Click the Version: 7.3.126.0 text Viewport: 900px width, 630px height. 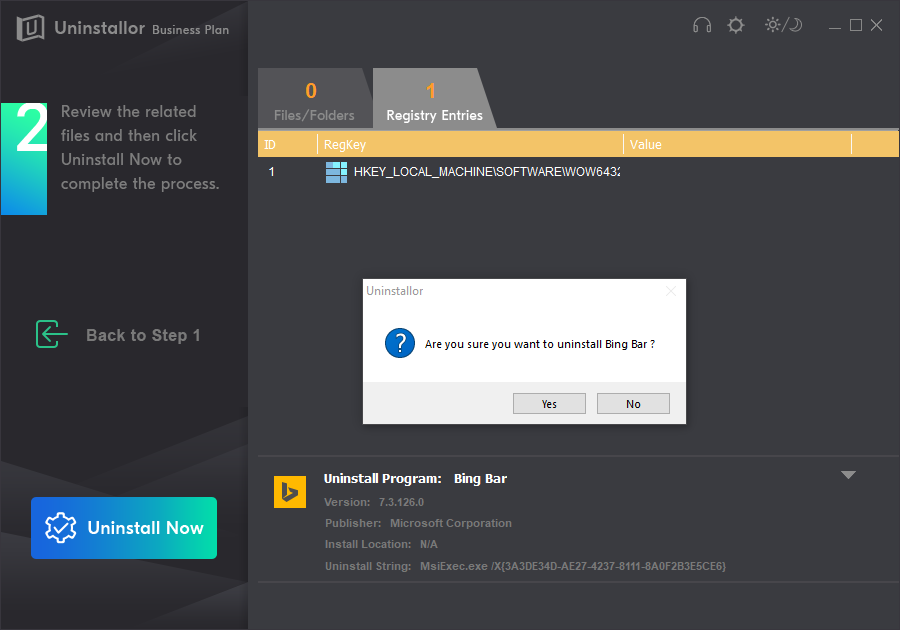pyautogui.click(x=374, y=502)
